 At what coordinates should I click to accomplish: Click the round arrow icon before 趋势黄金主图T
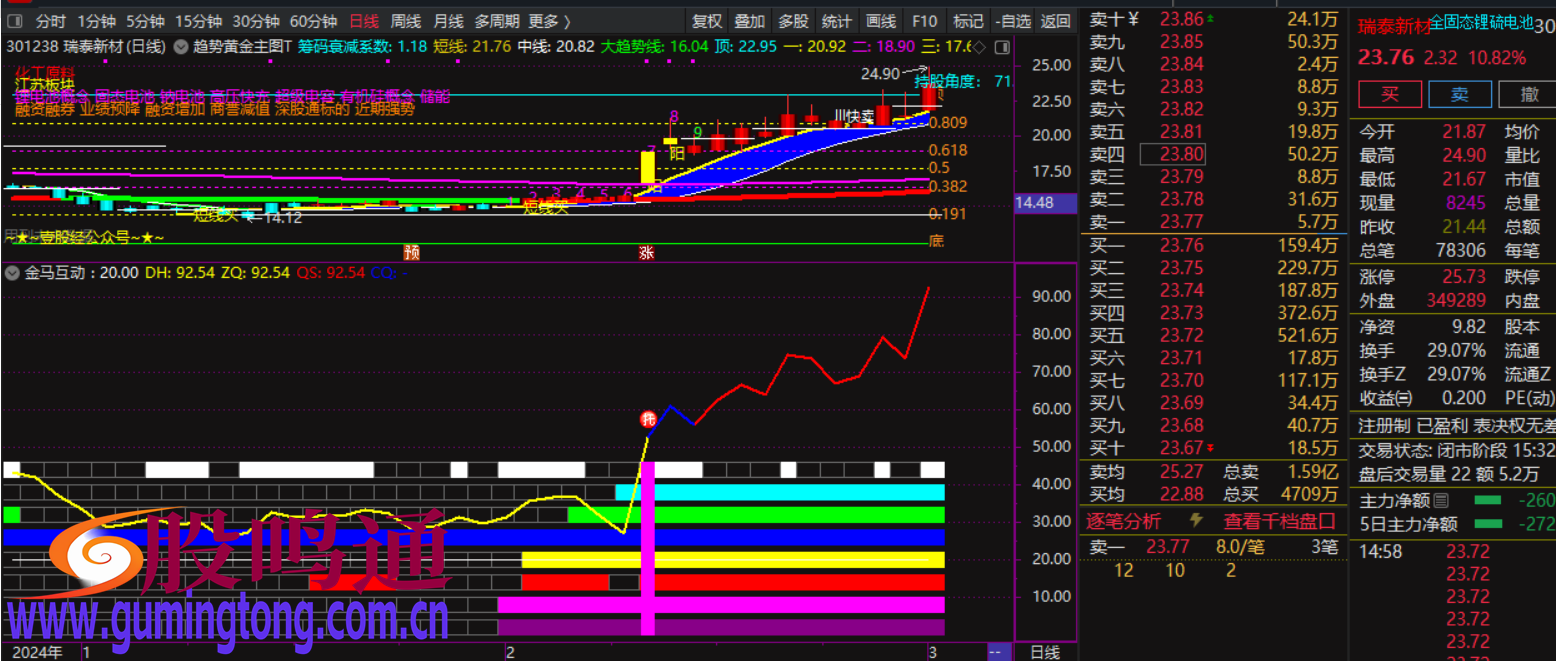click(x=180, y=46)
